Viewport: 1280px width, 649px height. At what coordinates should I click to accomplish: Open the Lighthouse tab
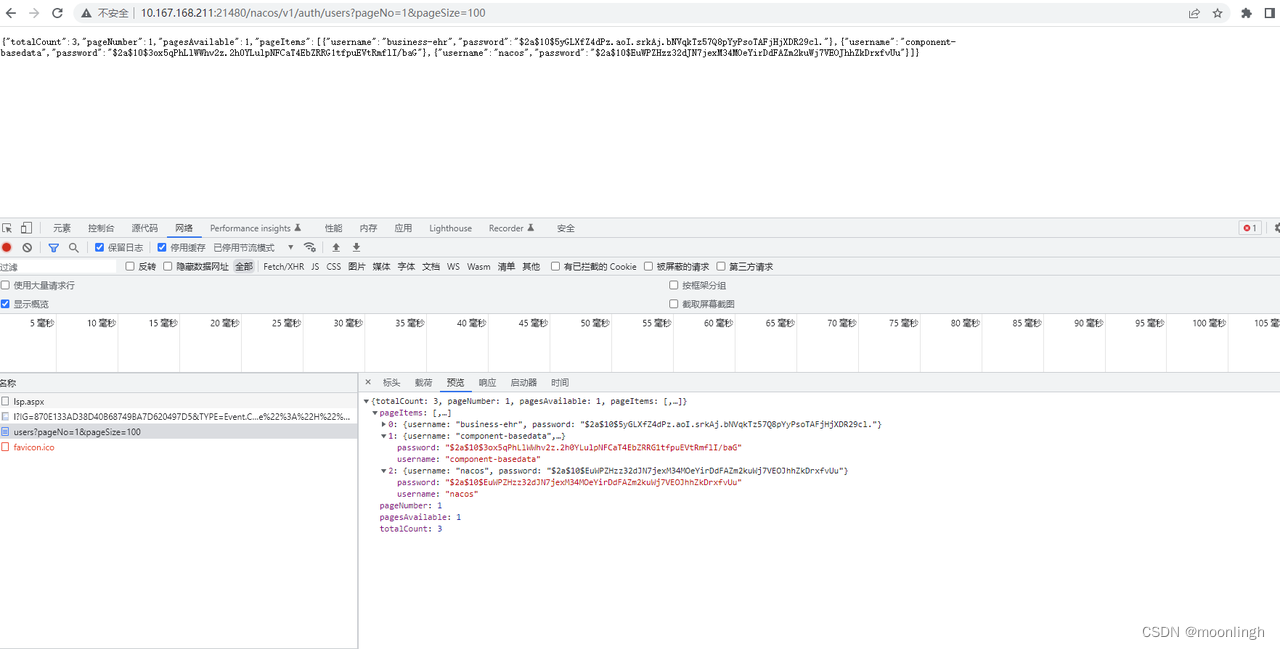pos(450,228)
